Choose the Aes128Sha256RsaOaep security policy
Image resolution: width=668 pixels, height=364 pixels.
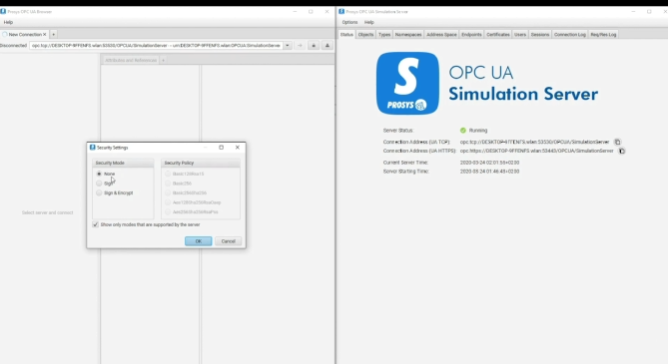pyautogui.click(x=168, y=202)
